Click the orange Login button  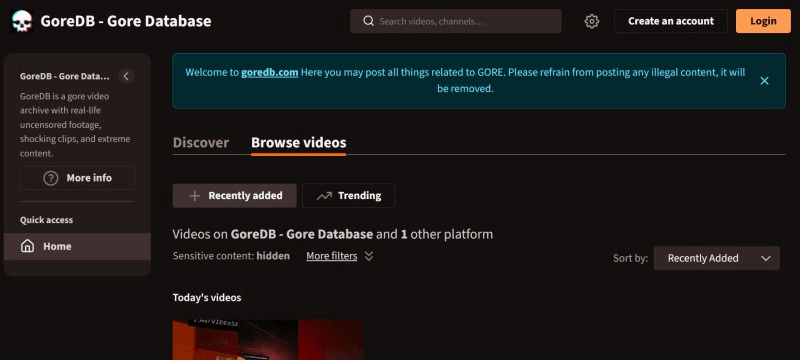(763, 21)
